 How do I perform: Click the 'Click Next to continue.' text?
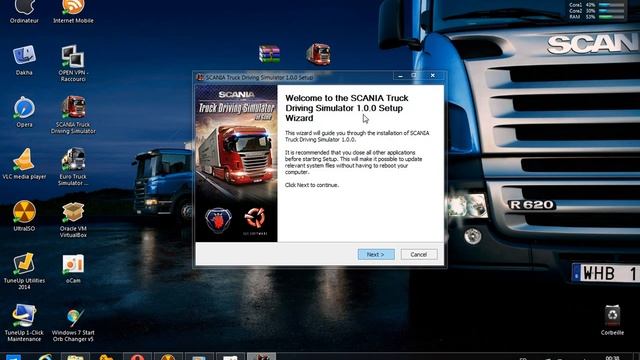(312, 185)
